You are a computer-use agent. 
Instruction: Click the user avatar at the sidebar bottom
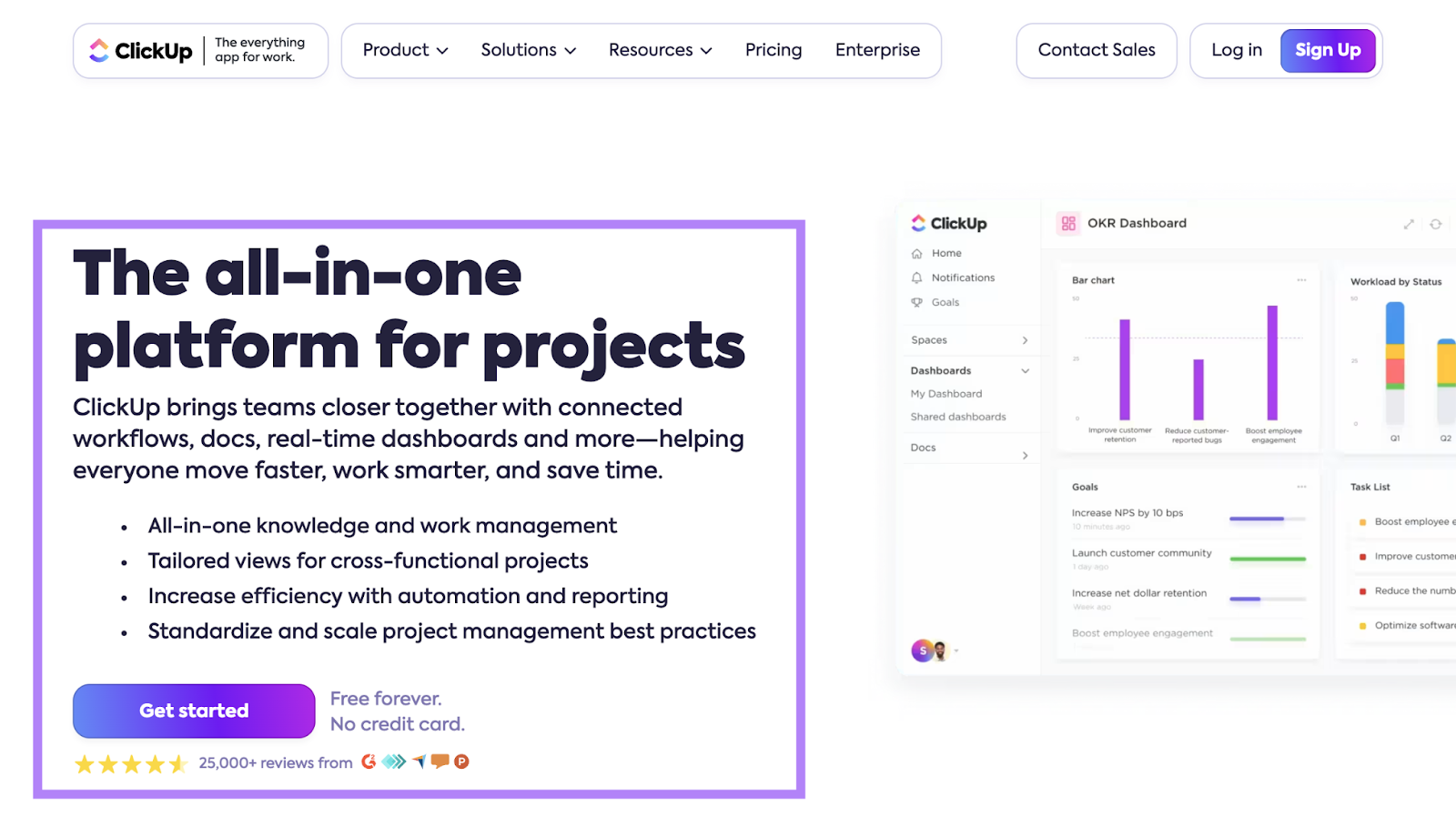[x=921, y=651]
